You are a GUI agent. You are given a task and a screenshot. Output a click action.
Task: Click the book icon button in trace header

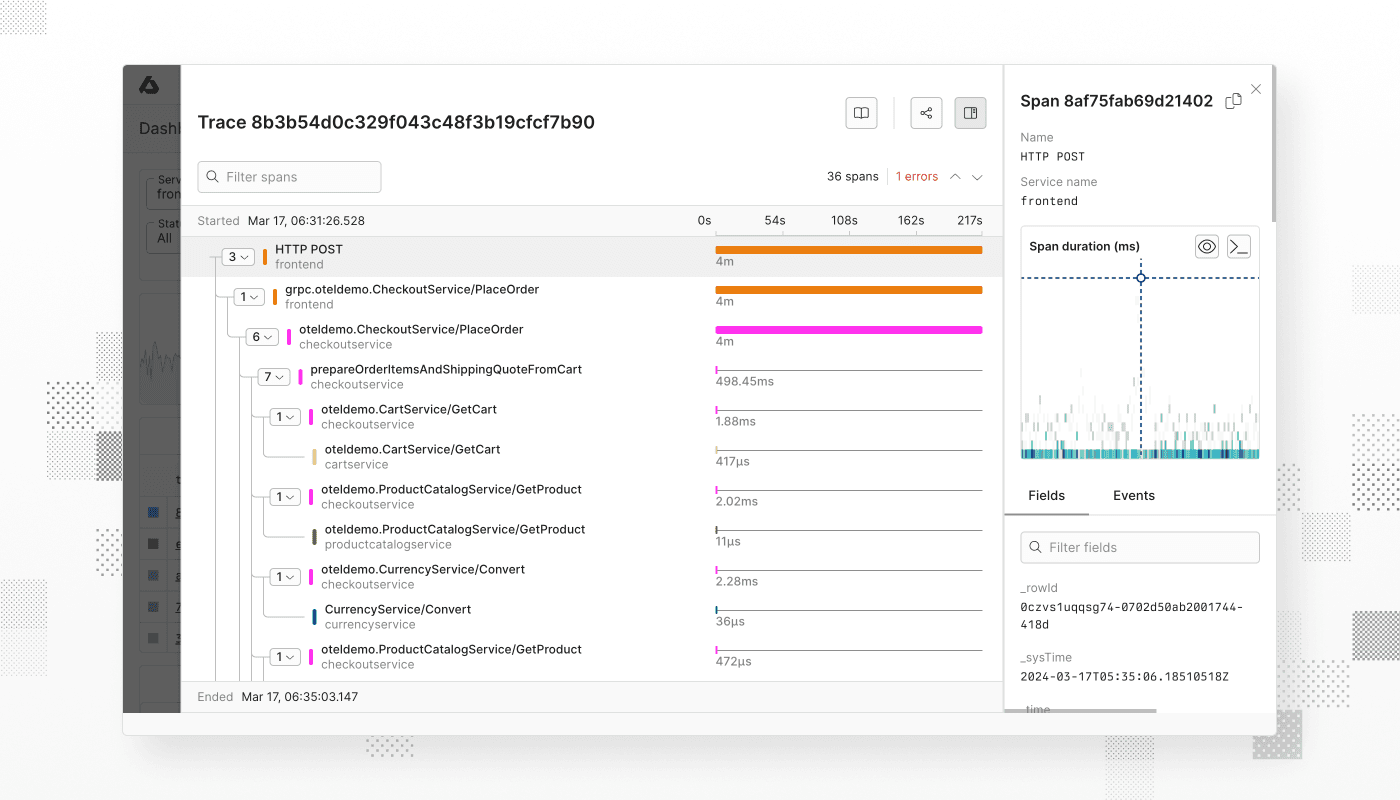[861, 113]
